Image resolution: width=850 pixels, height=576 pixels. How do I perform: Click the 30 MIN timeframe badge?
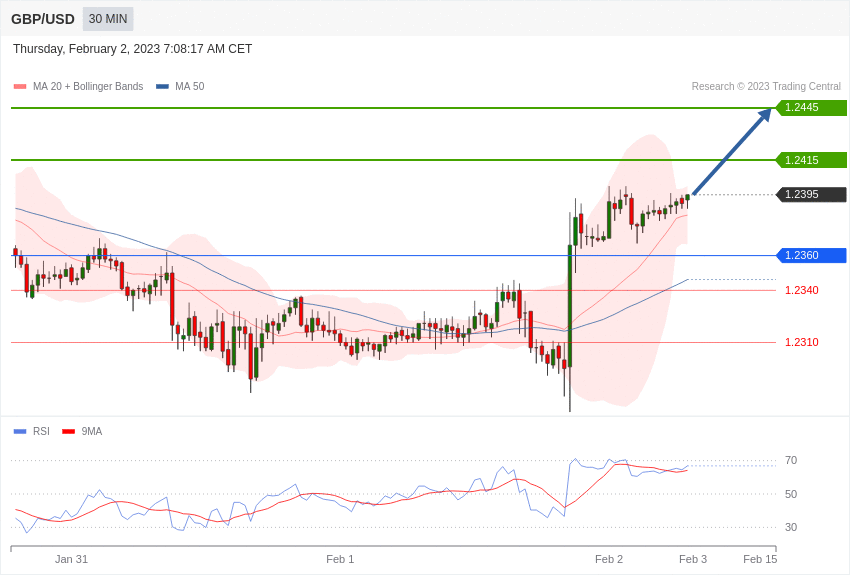click(x=108, y=19)
